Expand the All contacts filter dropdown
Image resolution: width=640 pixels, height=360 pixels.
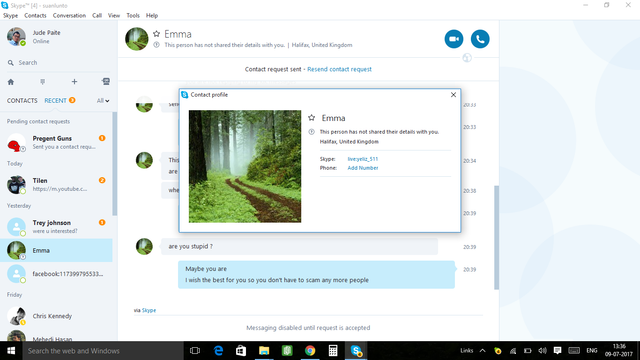pyautogui.click(x=103, y=101)
